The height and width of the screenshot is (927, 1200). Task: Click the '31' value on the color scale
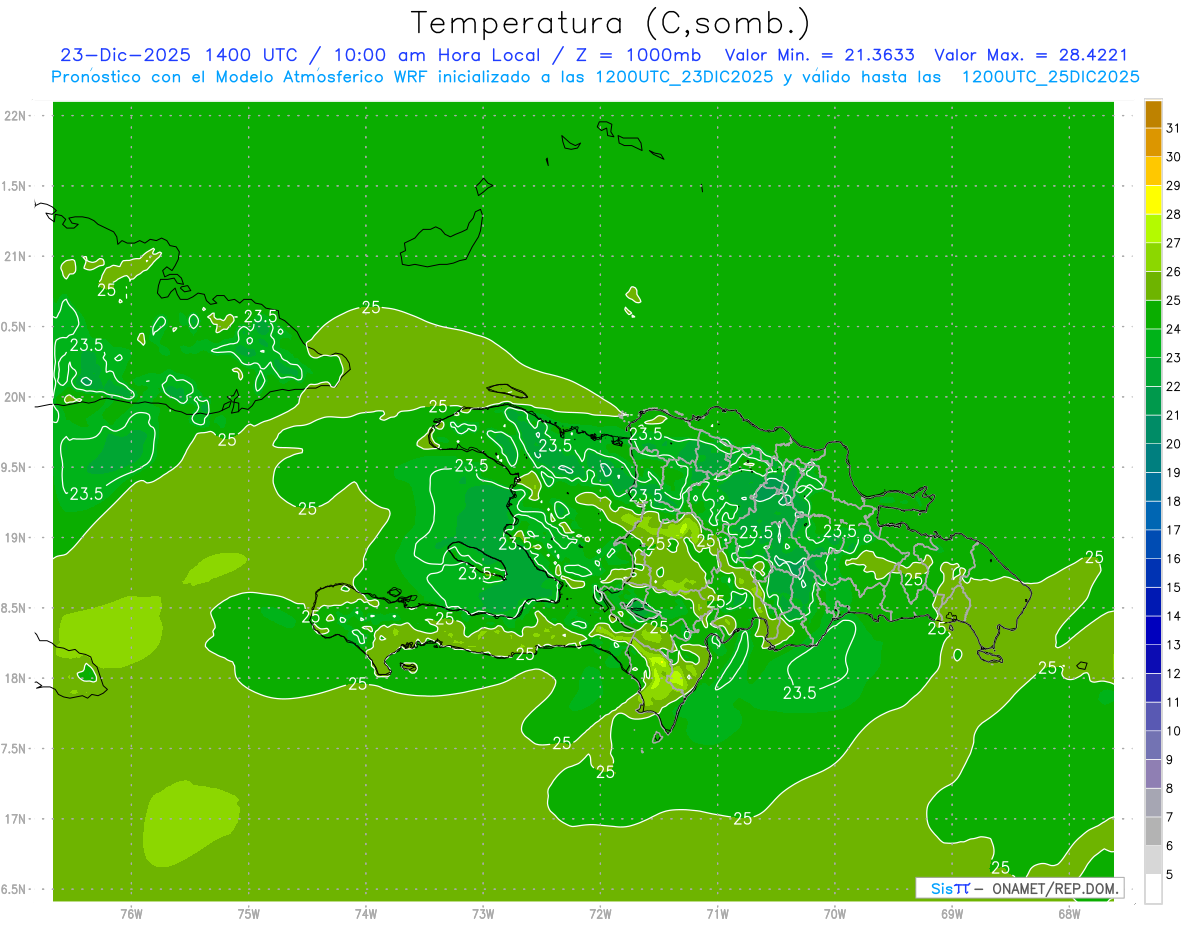coord(1173,128)
